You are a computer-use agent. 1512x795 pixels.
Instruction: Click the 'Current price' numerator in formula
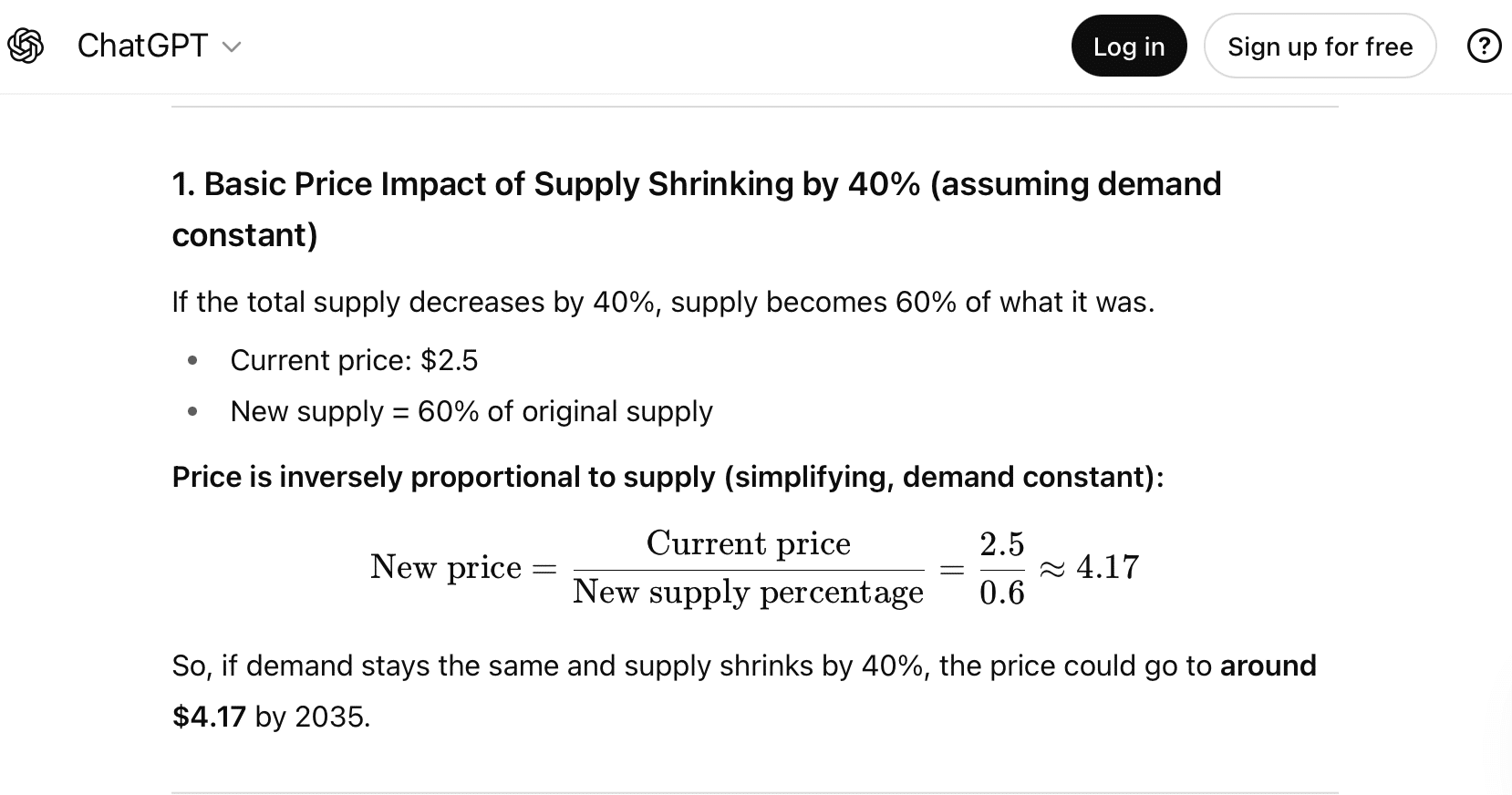pyautogui.click(x=748, y=543)
